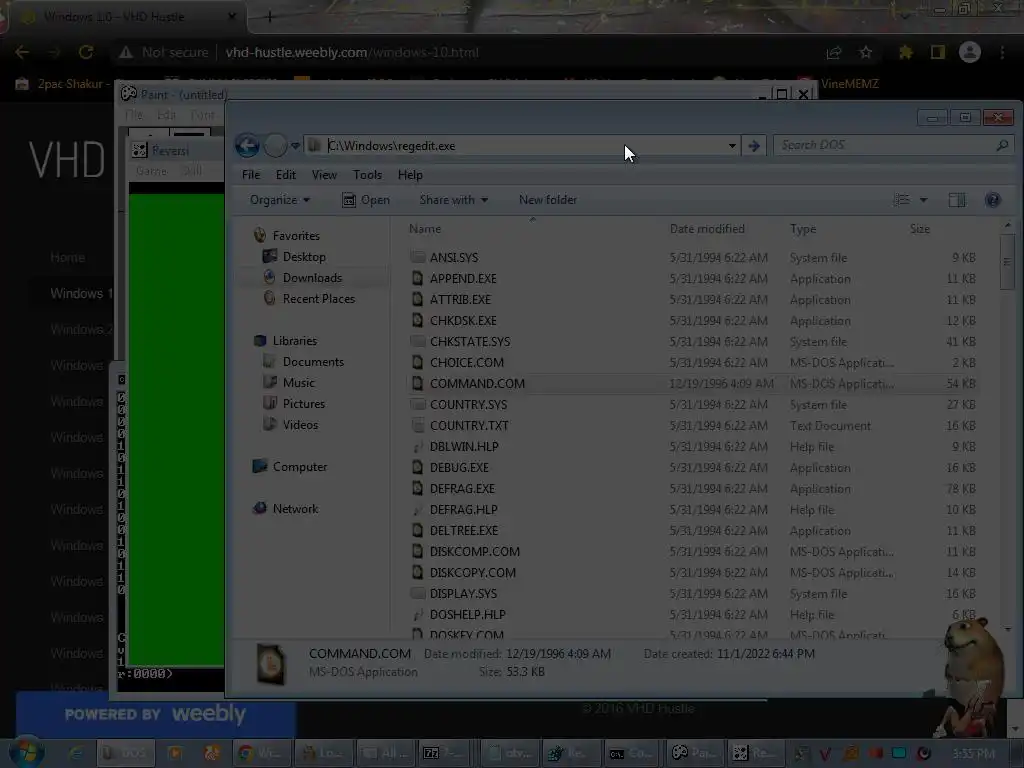This screenshot has width=1024, height=768.
Task: Select Libraries in the navigation pane
Action: coord(295,341)
